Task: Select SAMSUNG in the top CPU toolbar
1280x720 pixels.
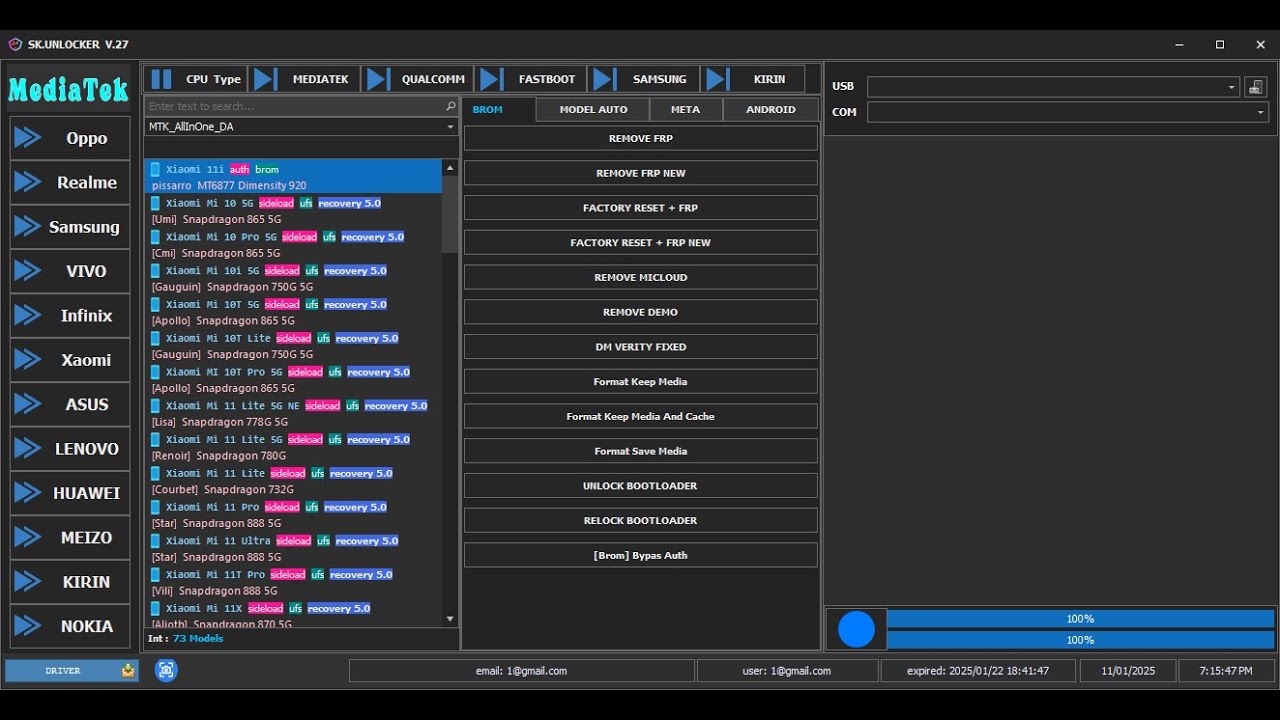Action: point(644,79)
